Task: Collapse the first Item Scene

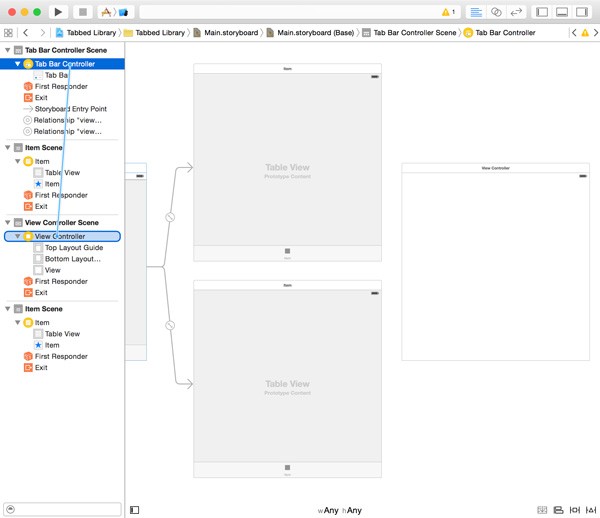Action: coord(7,148)
